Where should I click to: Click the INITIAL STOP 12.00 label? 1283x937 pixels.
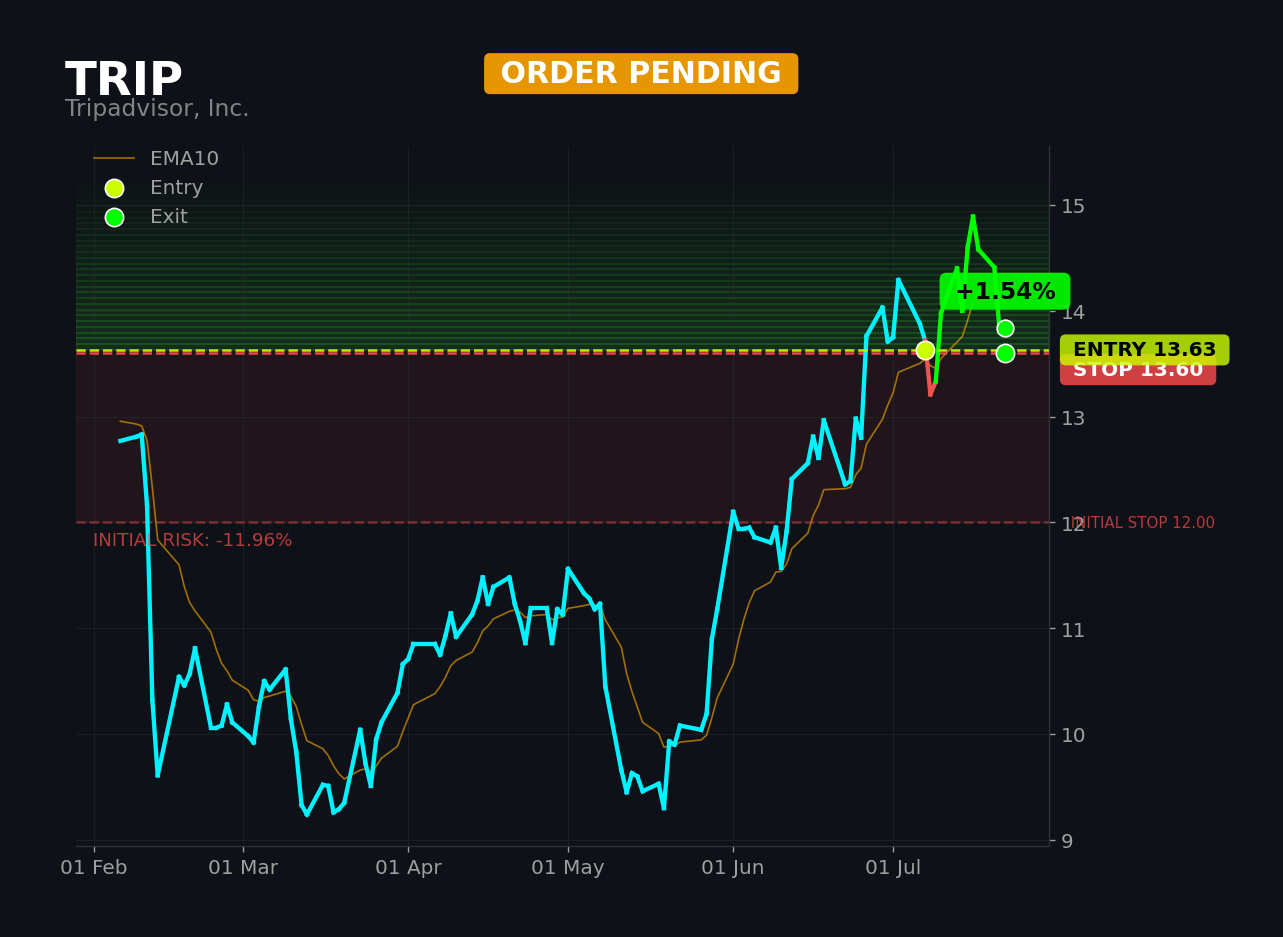click(x=1144, y=523)
